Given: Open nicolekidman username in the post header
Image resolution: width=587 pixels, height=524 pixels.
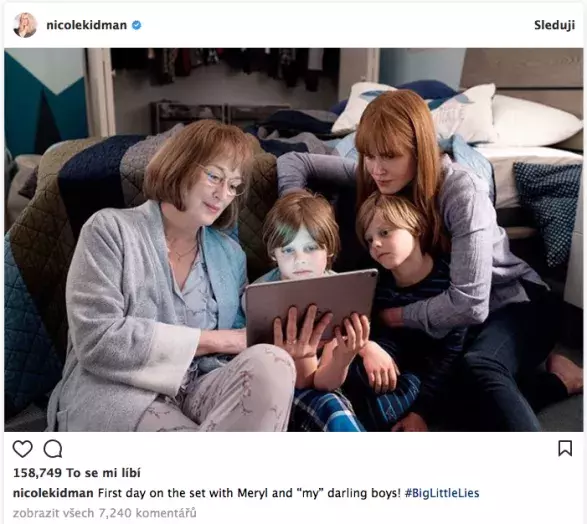Looking at the screenshot, I should pyautogui.click(x=86, y=25).
